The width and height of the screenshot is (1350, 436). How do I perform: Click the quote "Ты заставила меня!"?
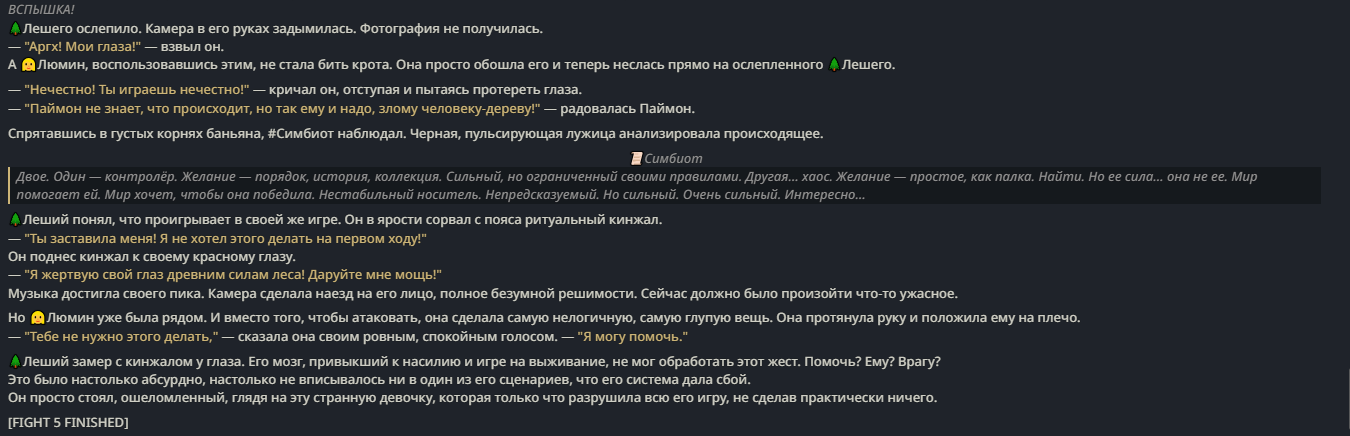click(225, 238)
